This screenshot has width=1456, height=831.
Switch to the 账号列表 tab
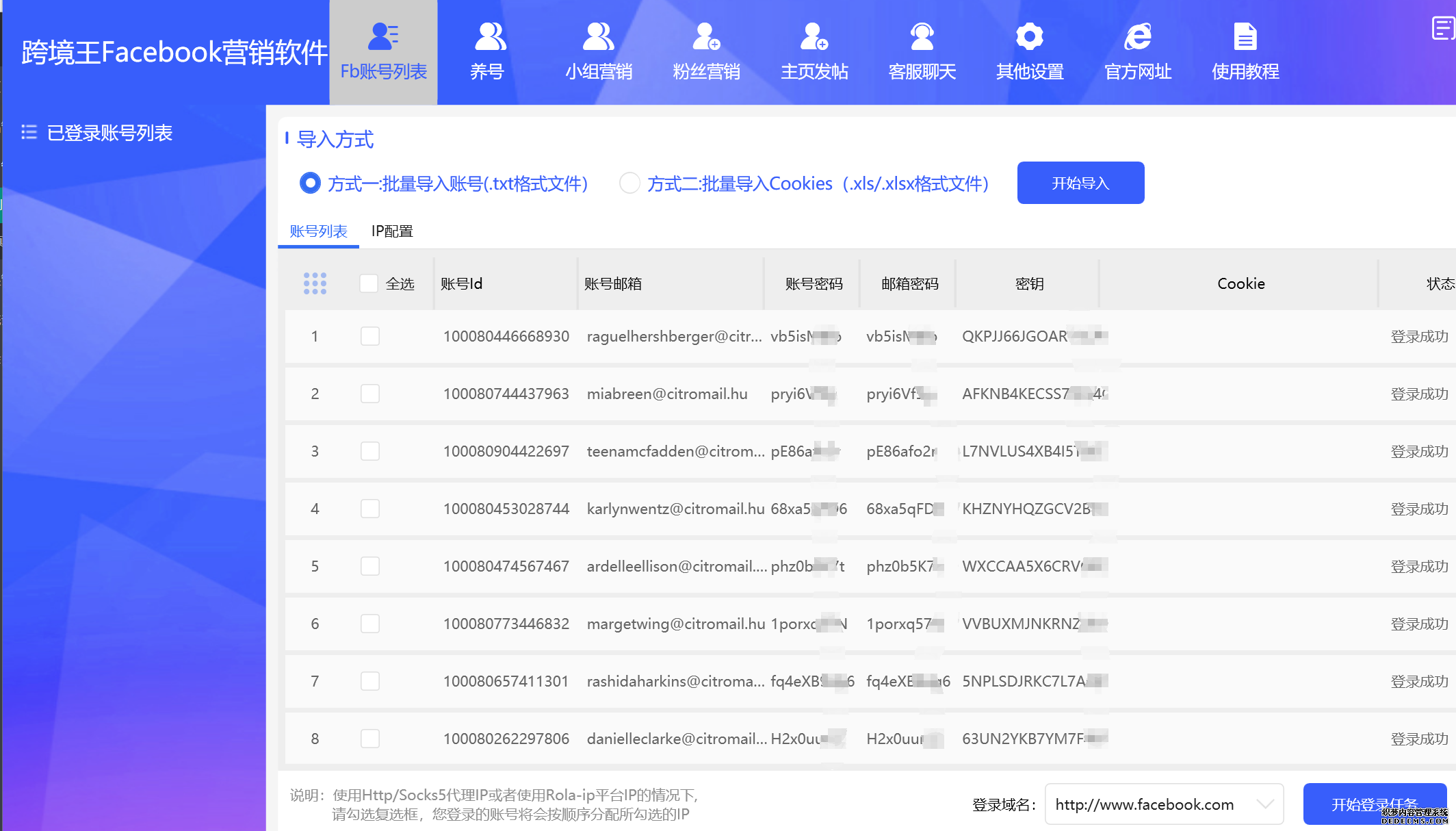[x=317, y=231]
